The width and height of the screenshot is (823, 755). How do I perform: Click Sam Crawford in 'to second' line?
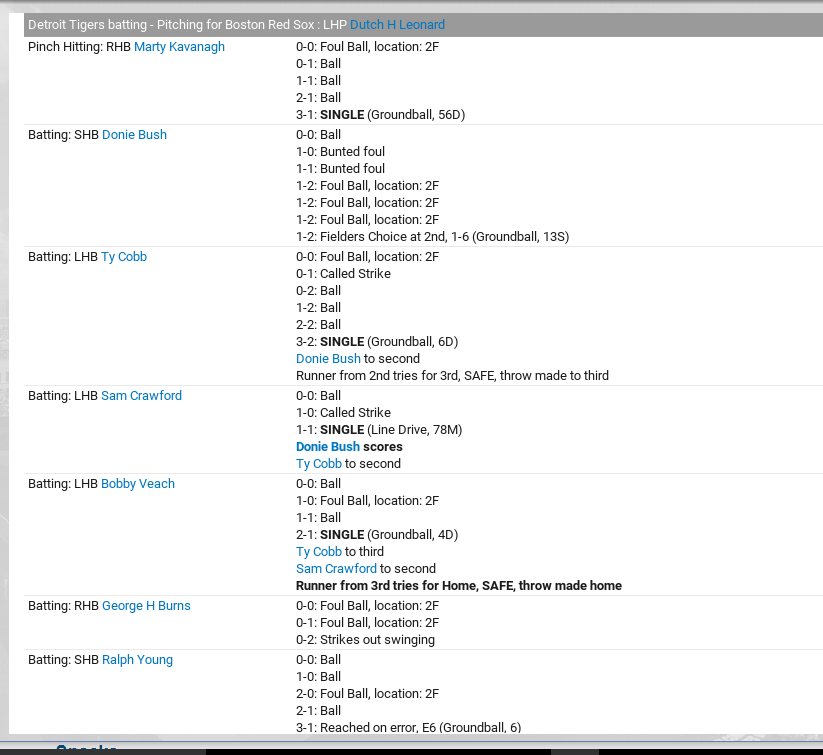pos(336,569)
